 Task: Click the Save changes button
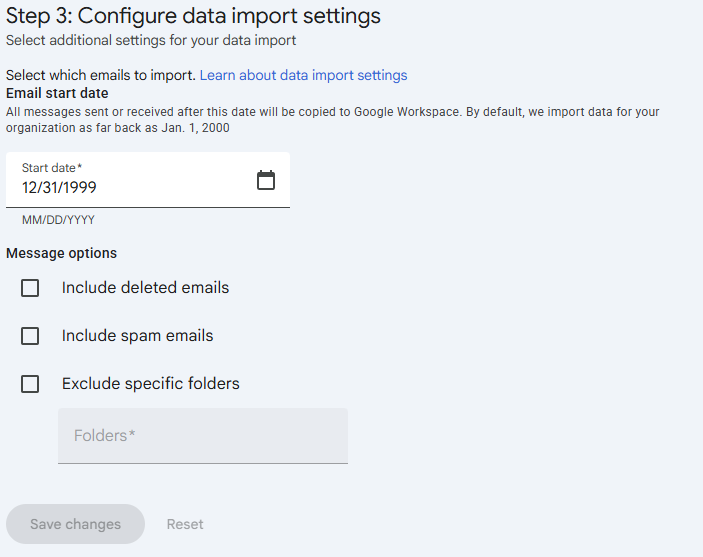75,524
